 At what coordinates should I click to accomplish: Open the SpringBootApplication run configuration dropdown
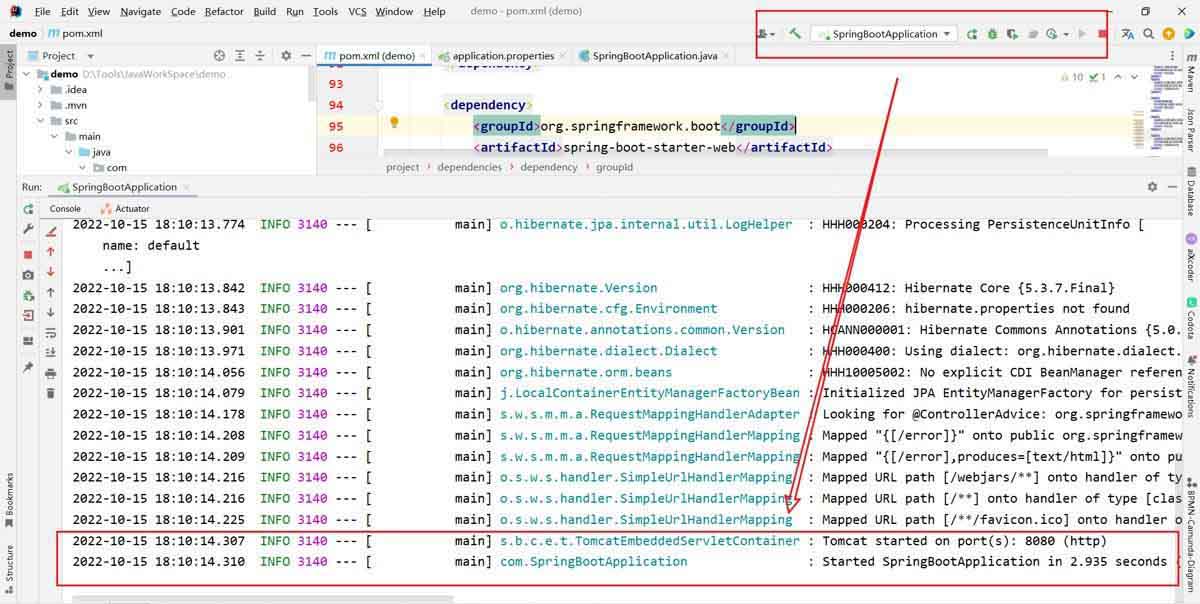tap(884, 34)
